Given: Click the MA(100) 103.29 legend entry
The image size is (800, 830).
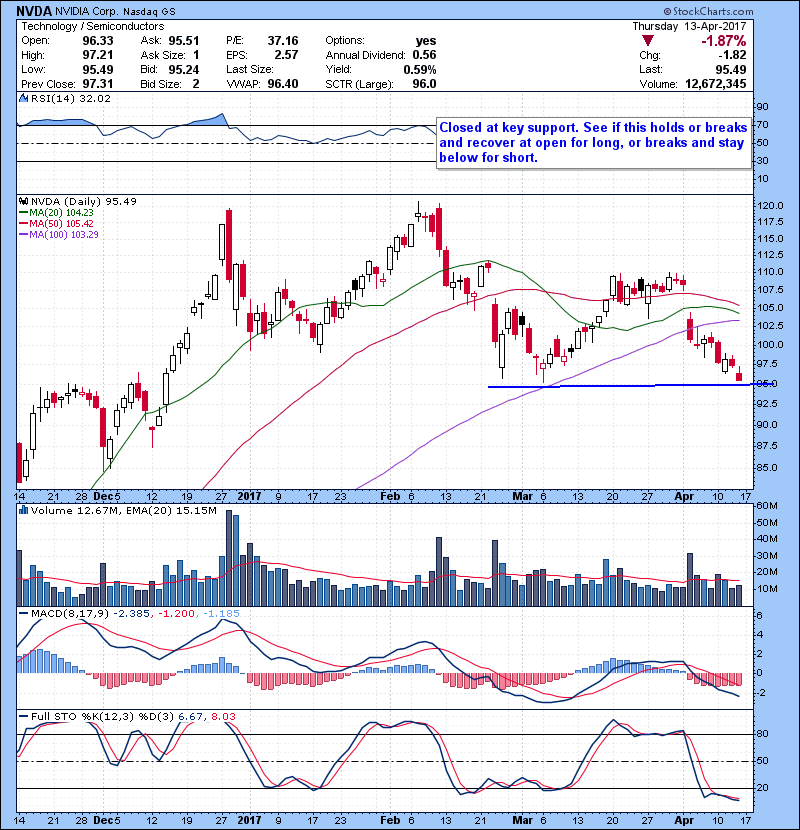Looking at the screenshot, I should (x=59, y=234).
